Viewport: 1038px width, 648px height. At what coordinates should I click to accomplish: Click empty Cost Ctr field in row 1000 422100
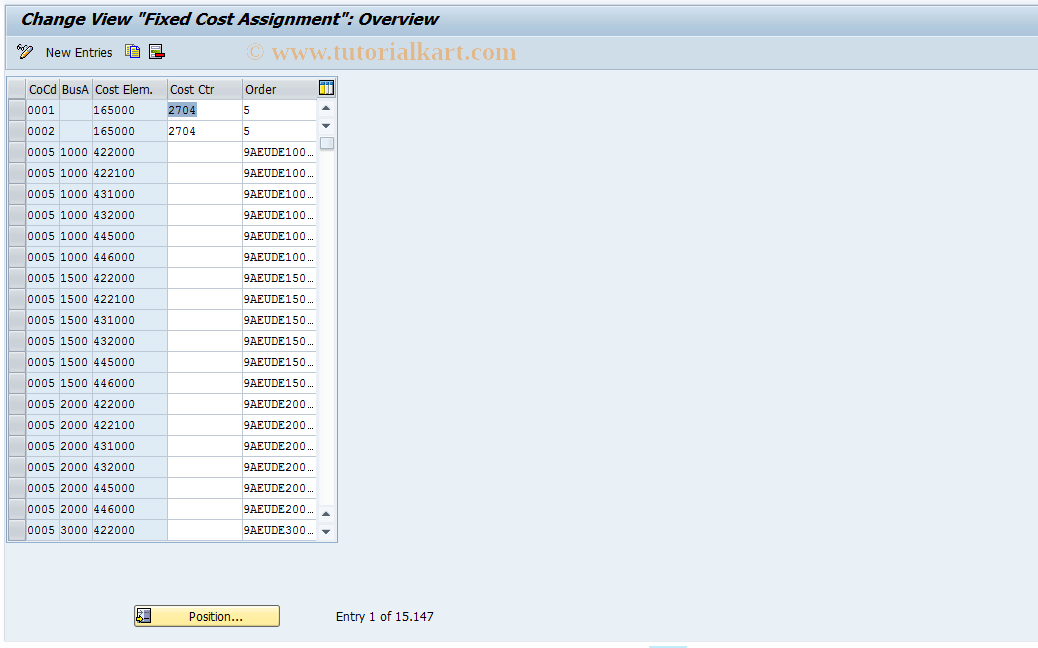click(205, 173)
